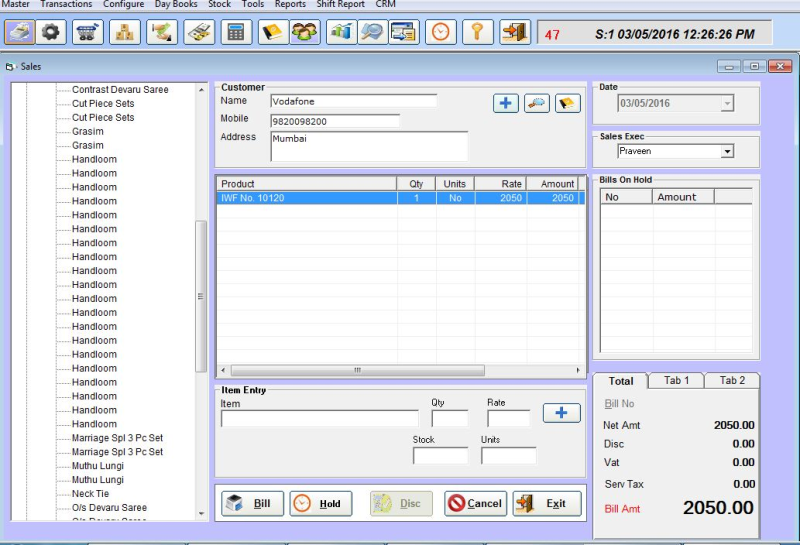Open the CRM menu
Image resolution: width=800 pixels, height=545 pixels.
point(385,4)
